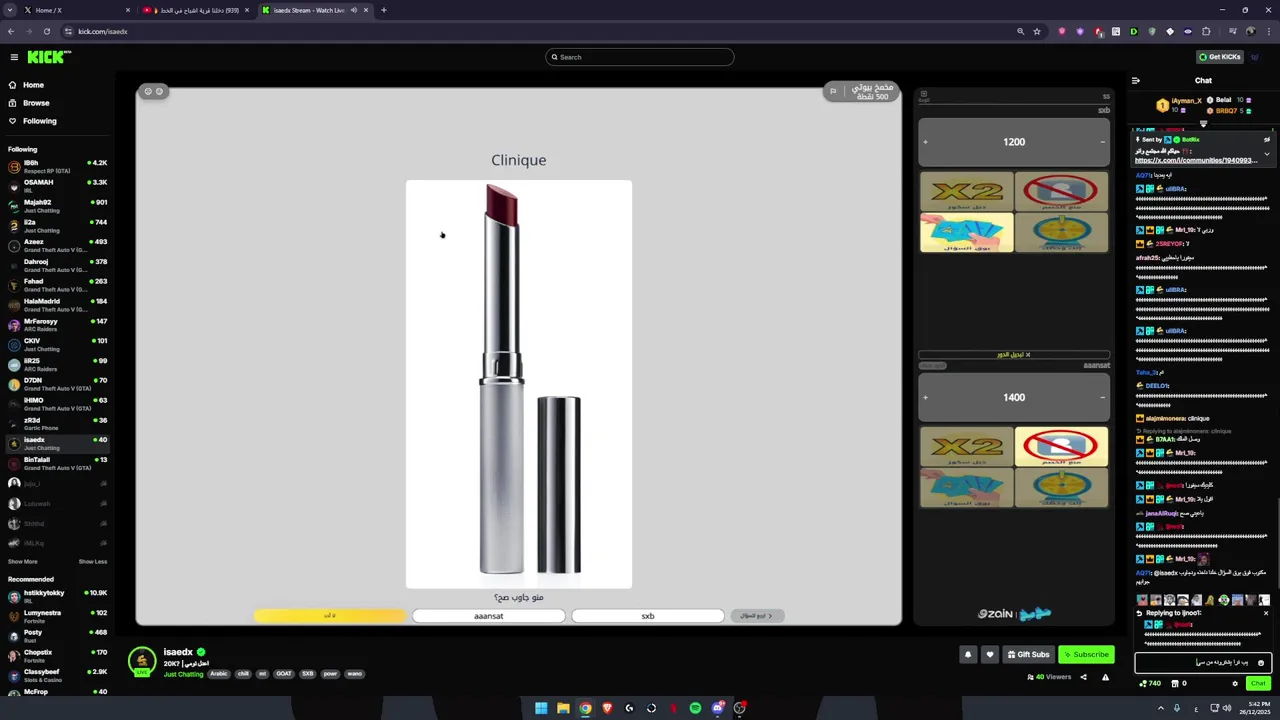
Task: Open the Windows Start button
Action: [x=541, y=708]
